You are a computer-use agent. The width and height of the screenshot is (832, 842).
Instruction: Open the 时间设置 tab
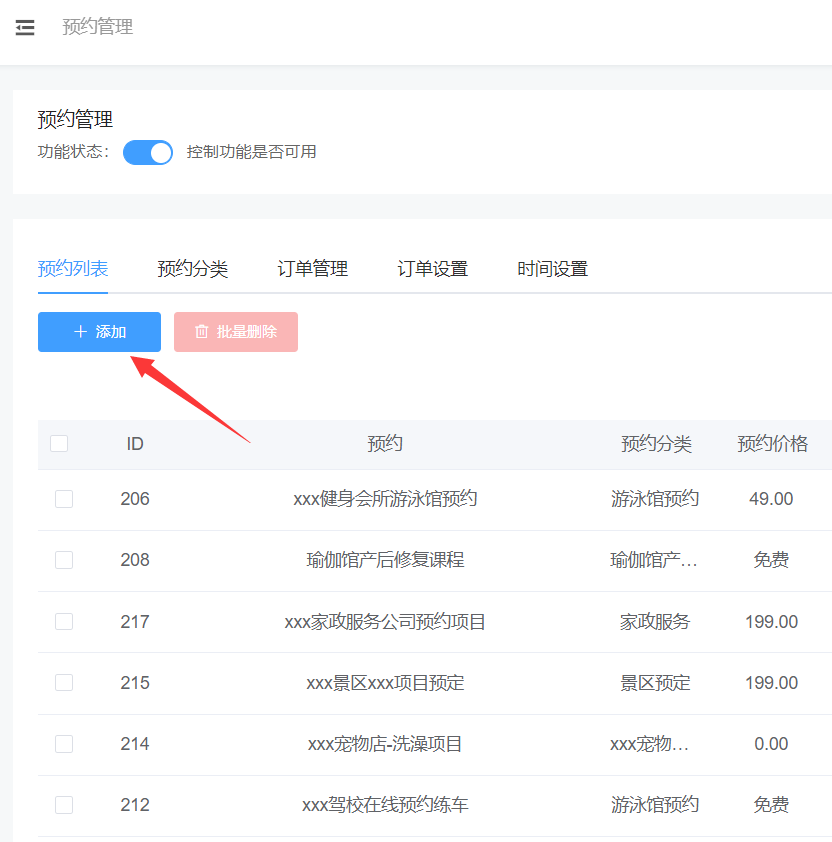pyautogui.click(x=553, y=268)
